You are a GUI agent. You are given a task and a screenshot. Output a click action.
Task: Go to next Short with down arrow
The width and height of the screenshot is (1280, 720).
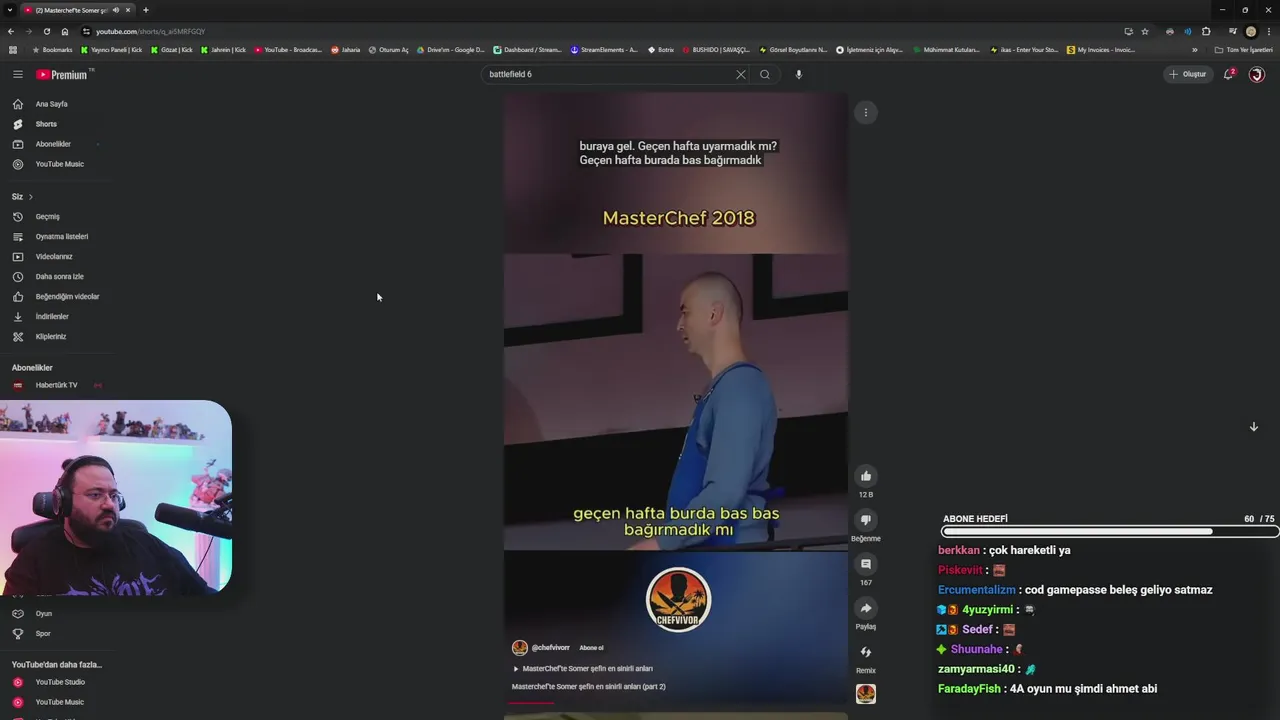tap(1253, 427)
